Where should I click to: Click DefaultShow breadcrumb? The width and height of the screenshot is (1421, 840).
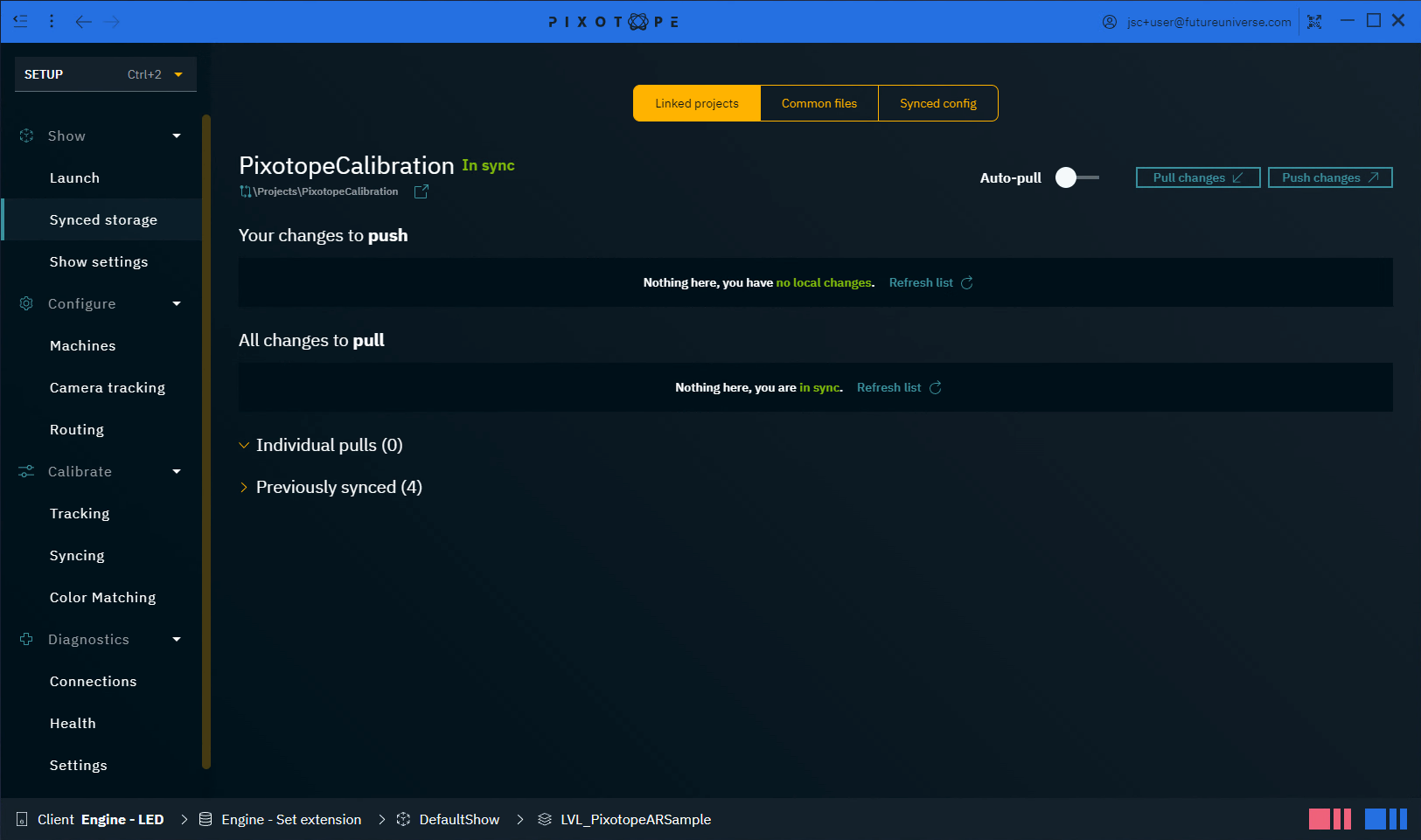(459, 819)
